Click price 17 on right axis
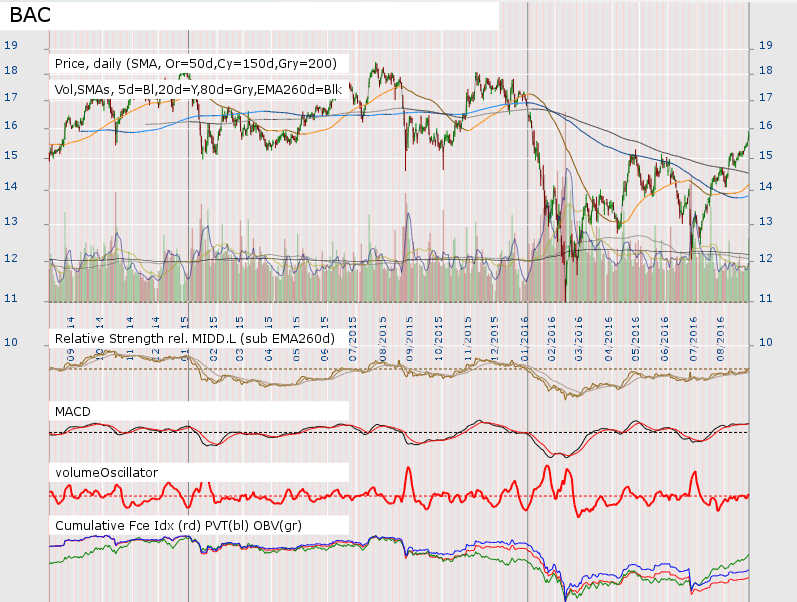Image resolution: width=797 pixels, height=602 pixels. 765,97
